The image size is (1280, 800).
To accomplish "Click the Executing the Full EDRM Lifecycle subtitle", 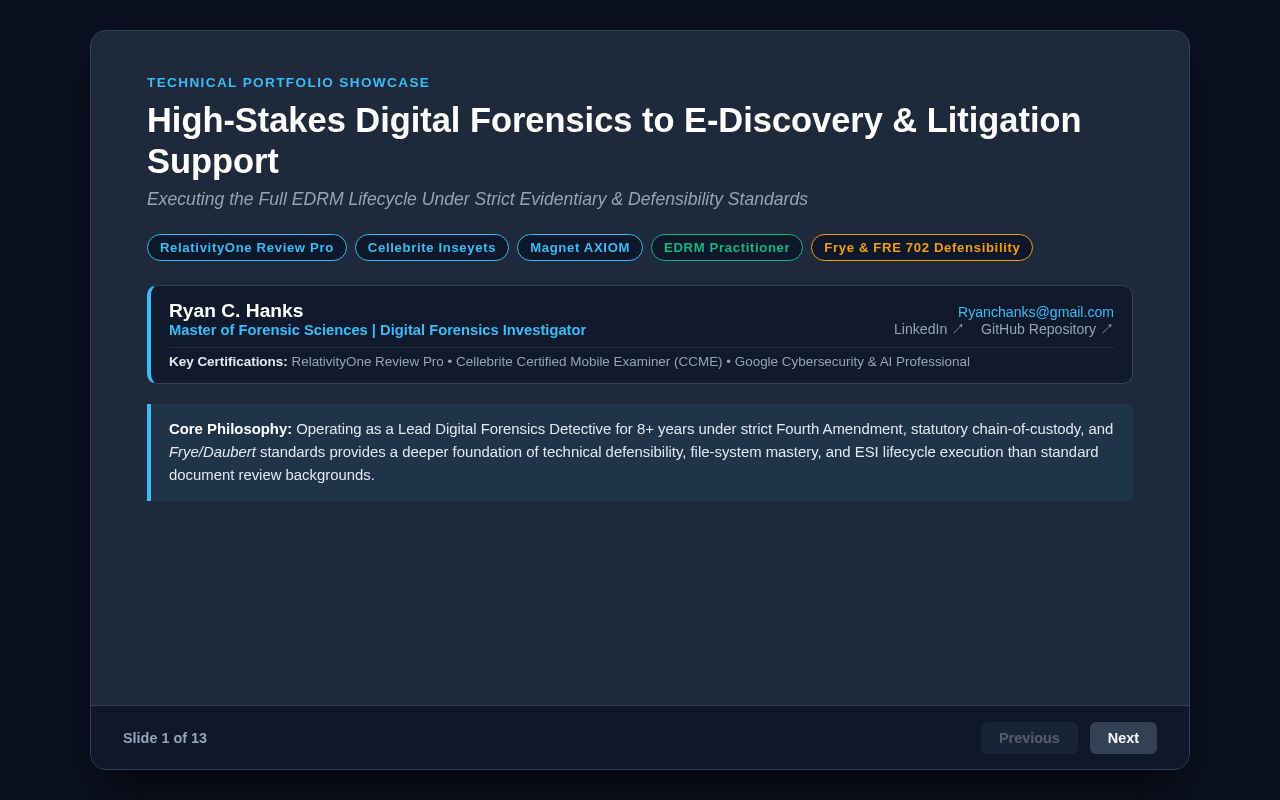I will tap(477, 199).
